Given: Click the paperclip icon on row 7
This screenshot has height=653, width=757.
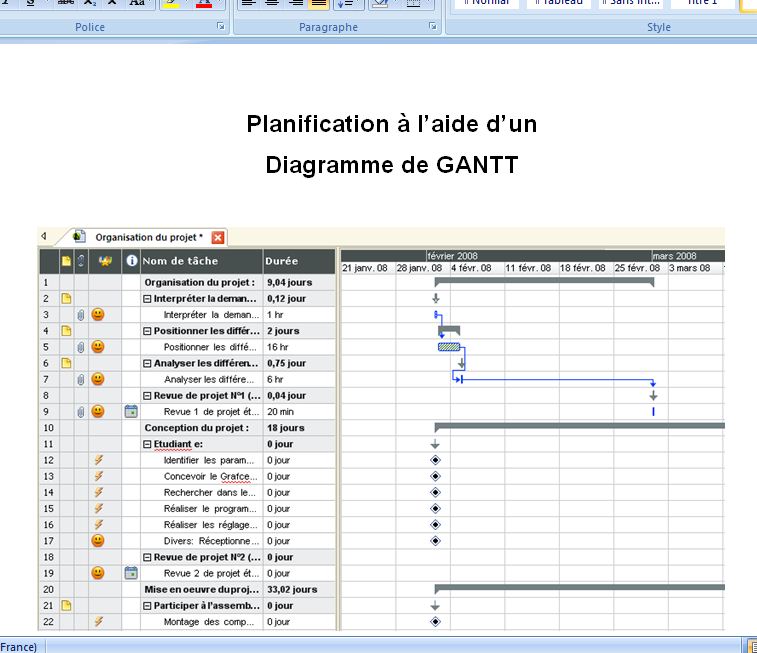Looking at the screenshot, I should (x=81, y=379).
